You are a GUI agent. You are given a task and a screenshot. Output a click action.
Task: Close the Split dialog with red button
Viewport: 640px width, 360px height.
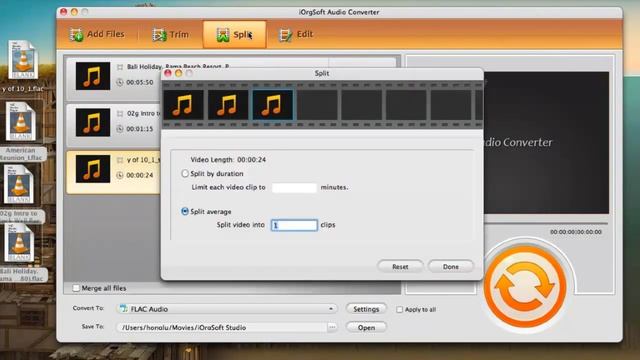tap(168, 73)
